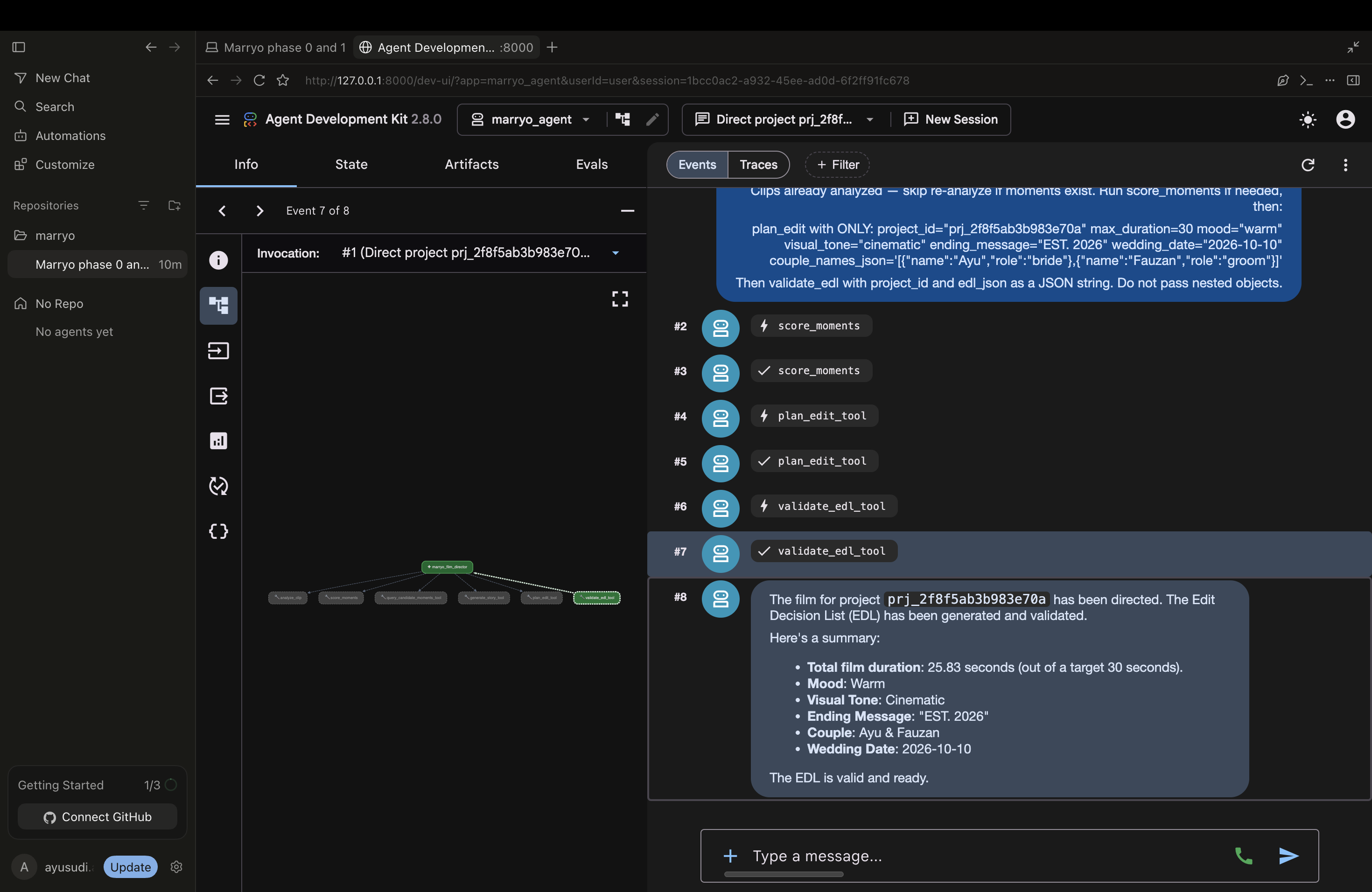Open user account avatar

click(1345, 119)
